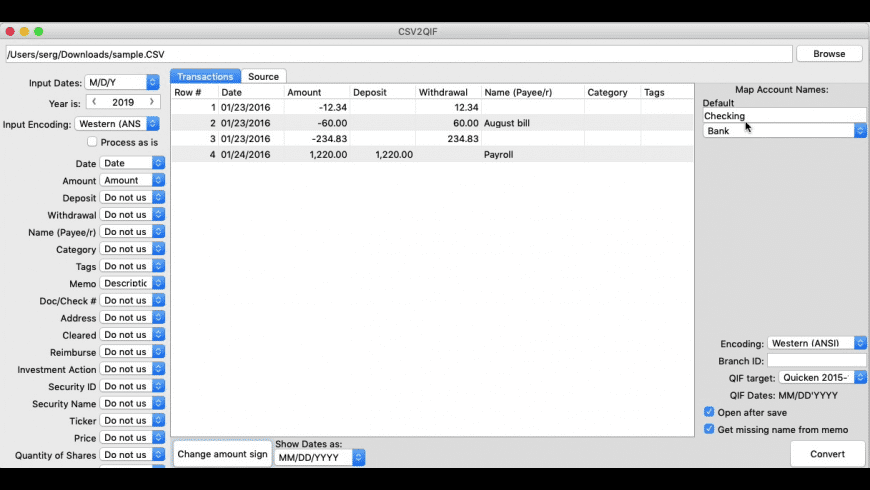
Task: Uncheck Open after save
Action: (709, 412)
